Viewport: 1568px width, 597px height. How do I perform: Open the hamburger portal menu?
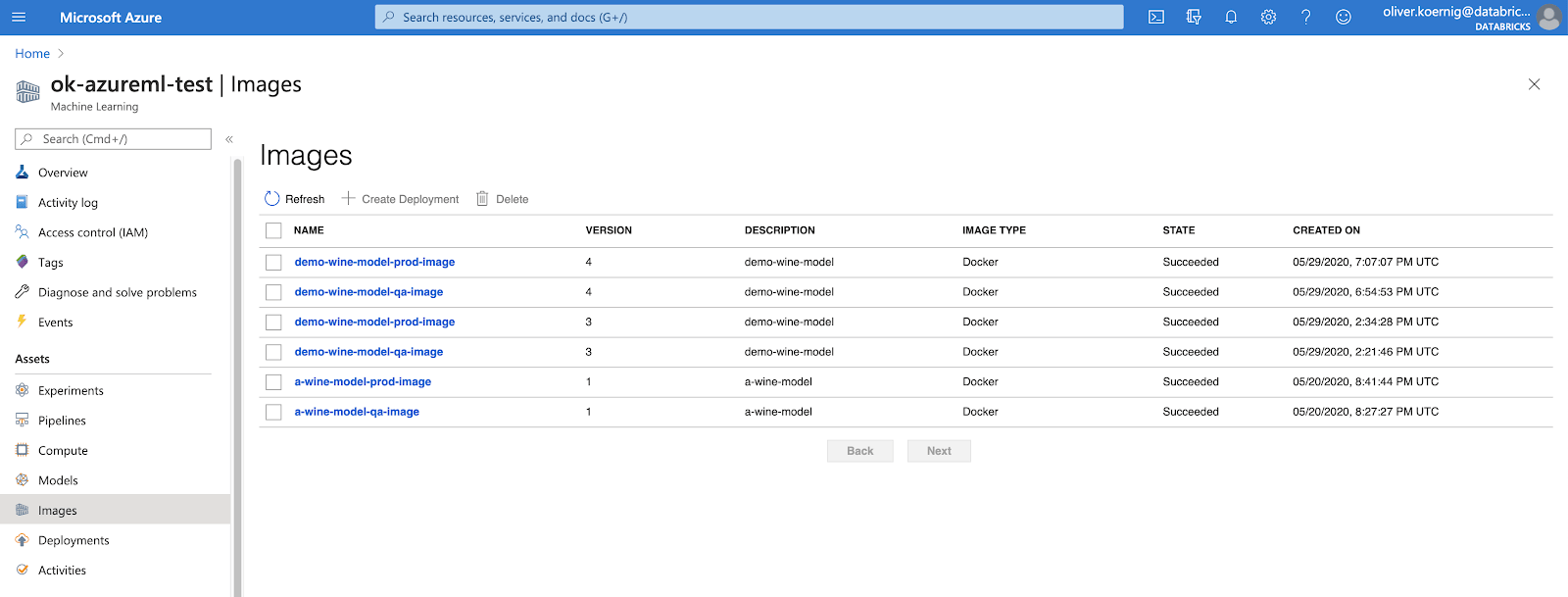coord(19,17)
